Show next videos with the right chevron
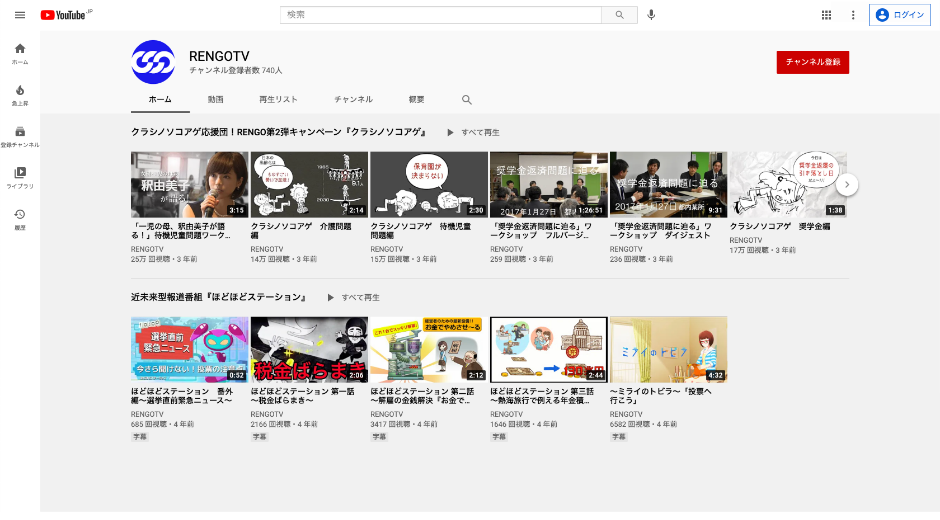The image size is (940, 520). coord(846,185)
